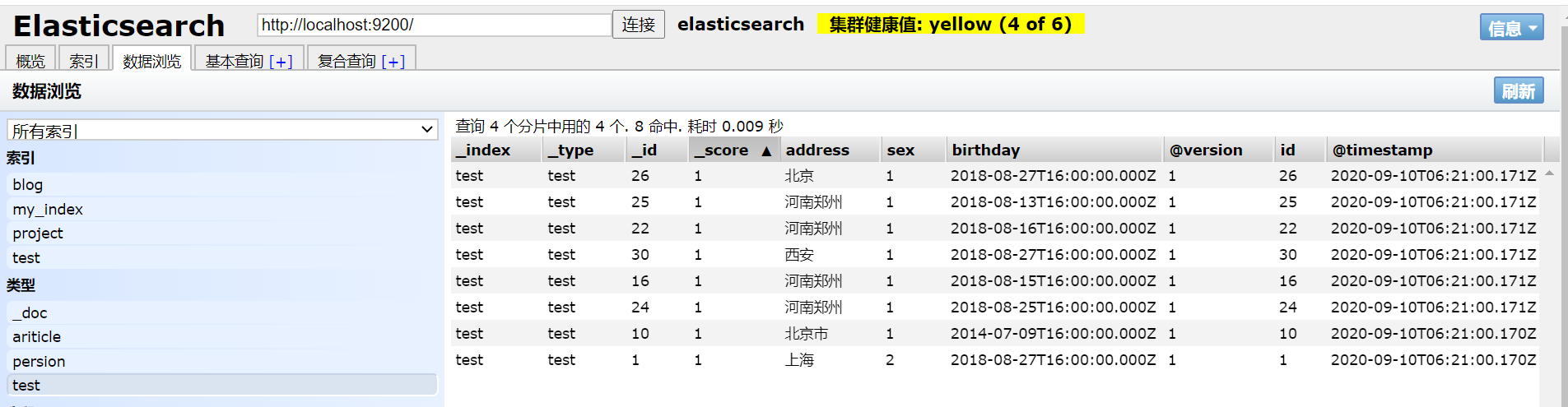Click the elasticsearch cluster name
The height and width of the screenshot is (407, 1568).
pyautogui.click(x=741, y=25)
